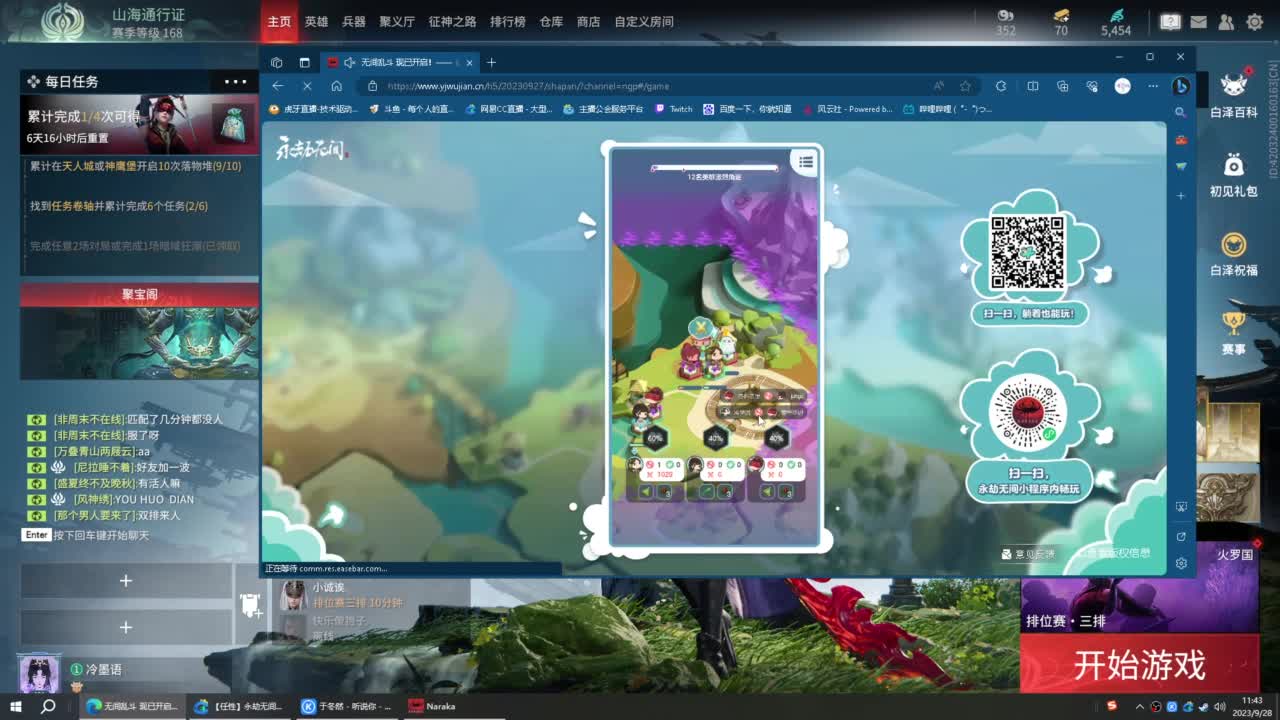Screen dimensions: 1280x720
Task: Add a teammate in first empty slot
Action: click(126, 580)
